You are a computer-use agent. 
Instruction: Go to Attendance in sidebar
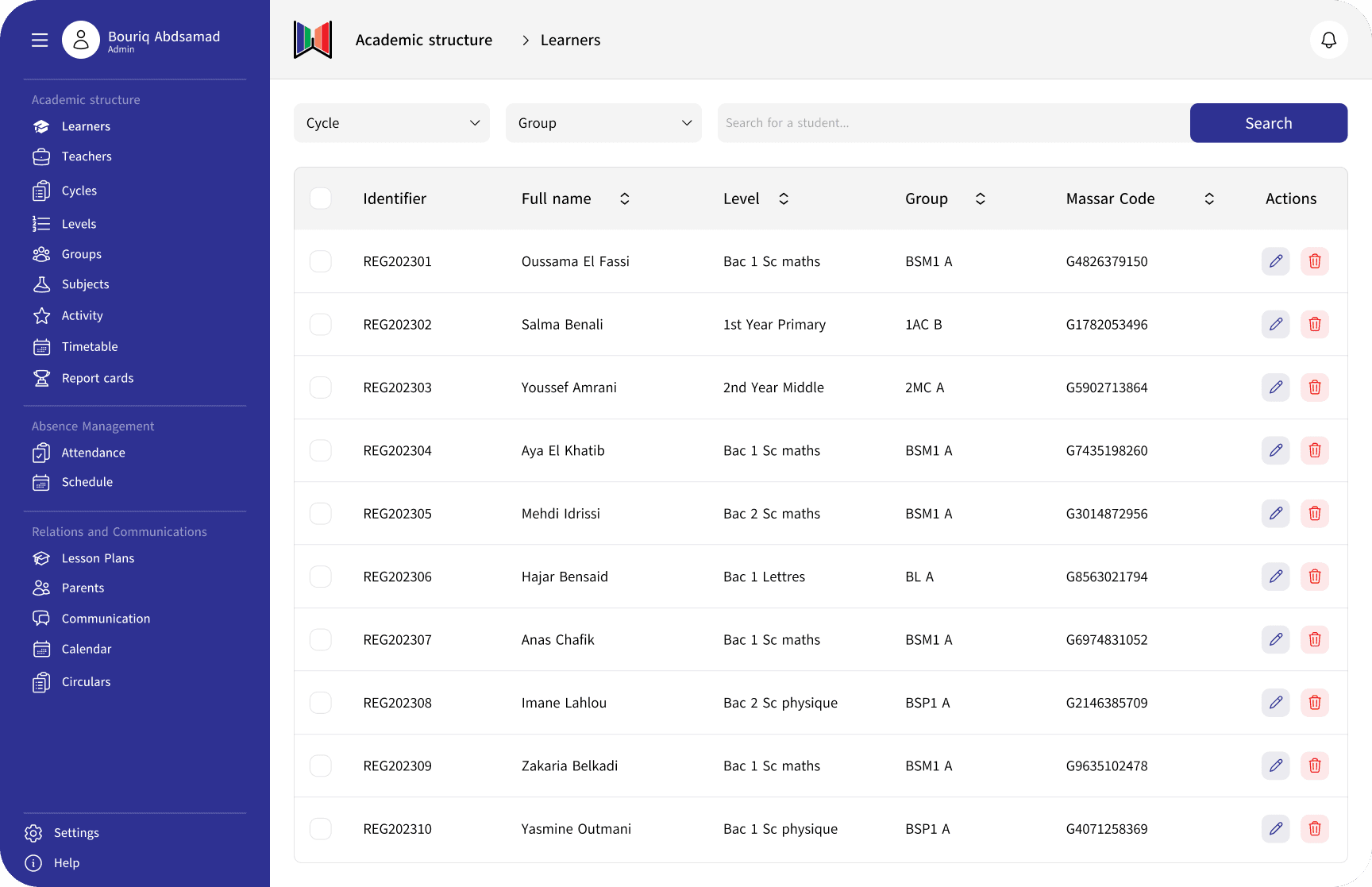[x=93, y=453]
